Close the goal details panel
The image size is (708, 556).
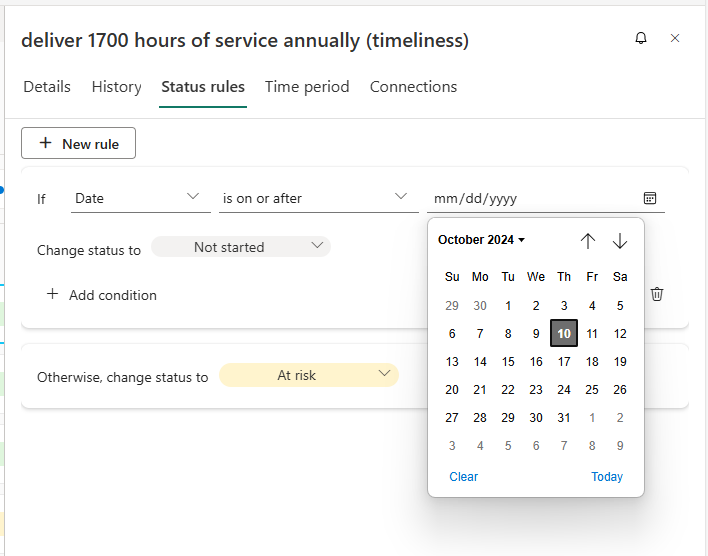pyautogui.click(x=675, y=38)
